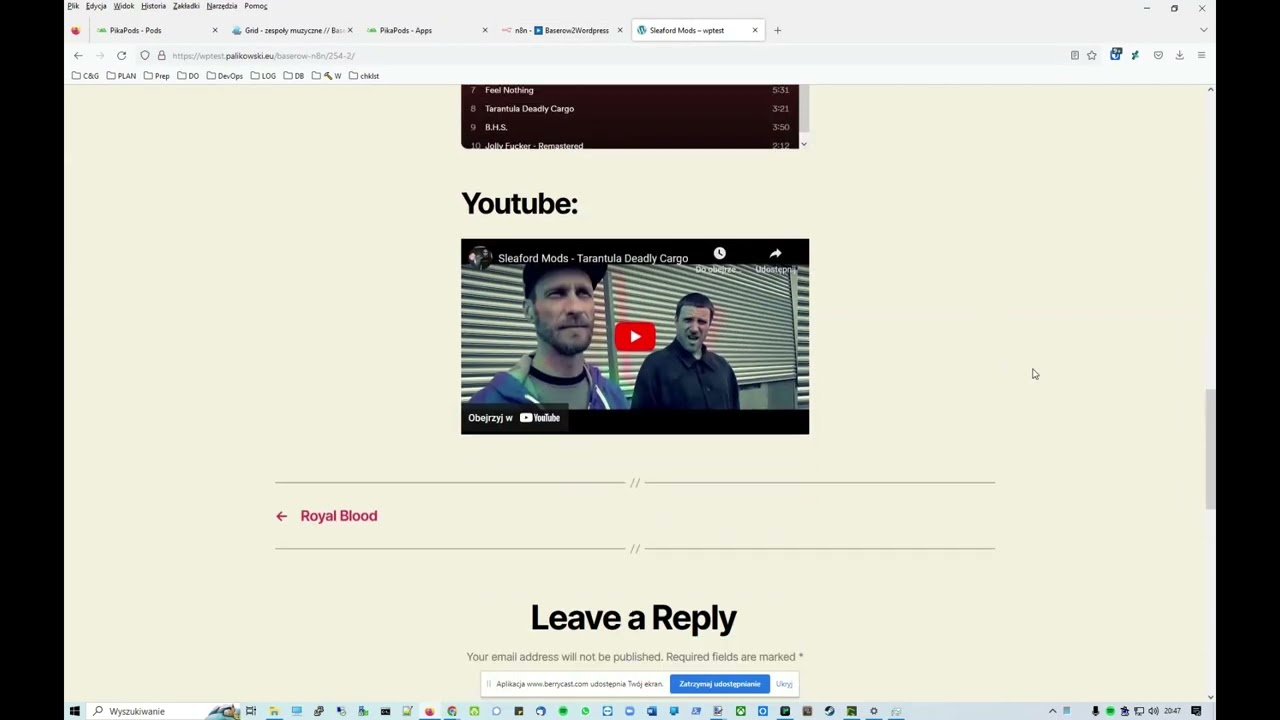Open the DevOps bookmarks folder
Screen dimensions: 1280x720
(x=225, y=76)
